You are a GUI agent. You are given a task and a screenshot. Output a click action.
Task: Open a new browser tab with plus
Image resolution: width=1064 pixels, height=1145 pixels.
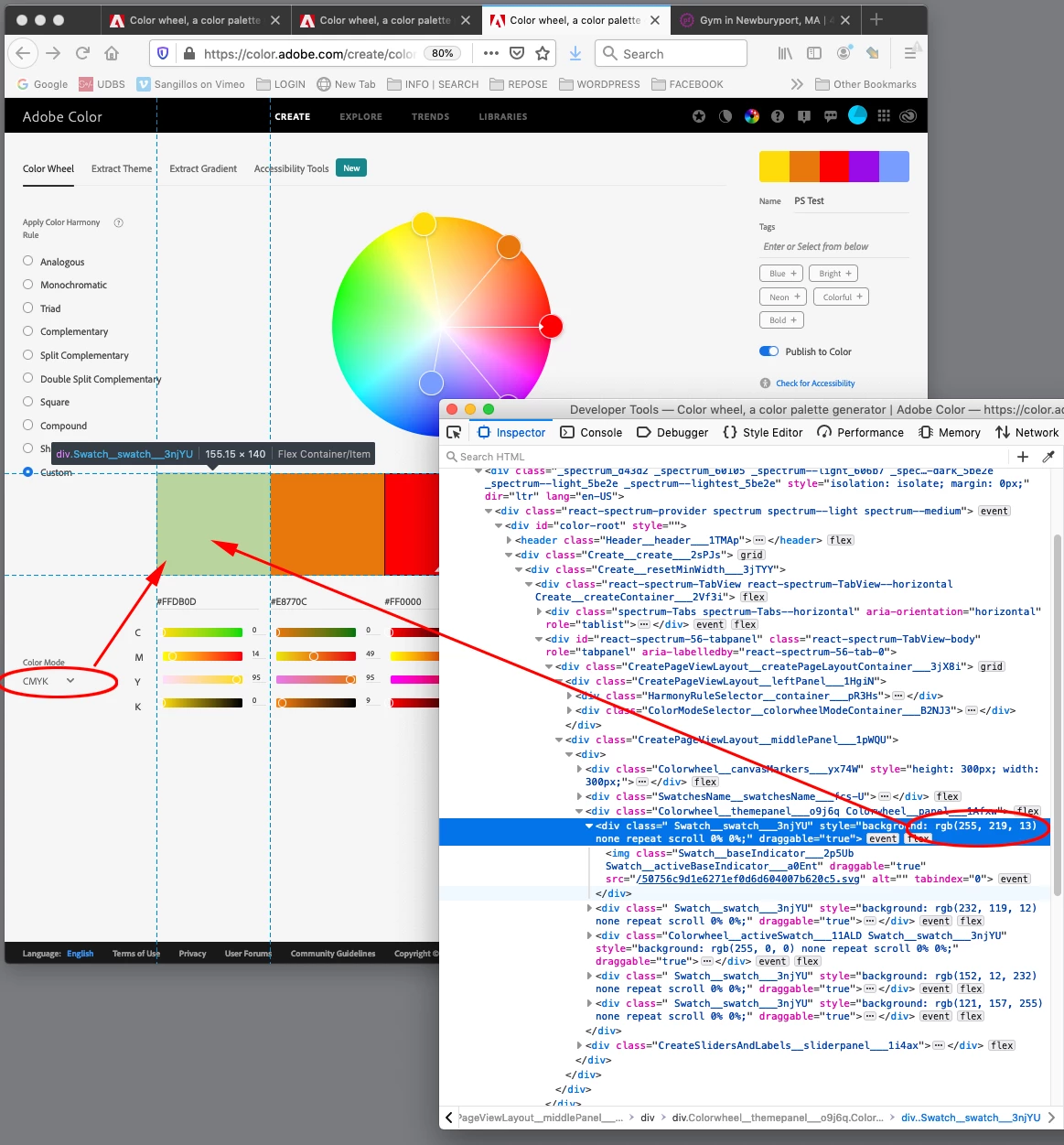tap(876, 19)
